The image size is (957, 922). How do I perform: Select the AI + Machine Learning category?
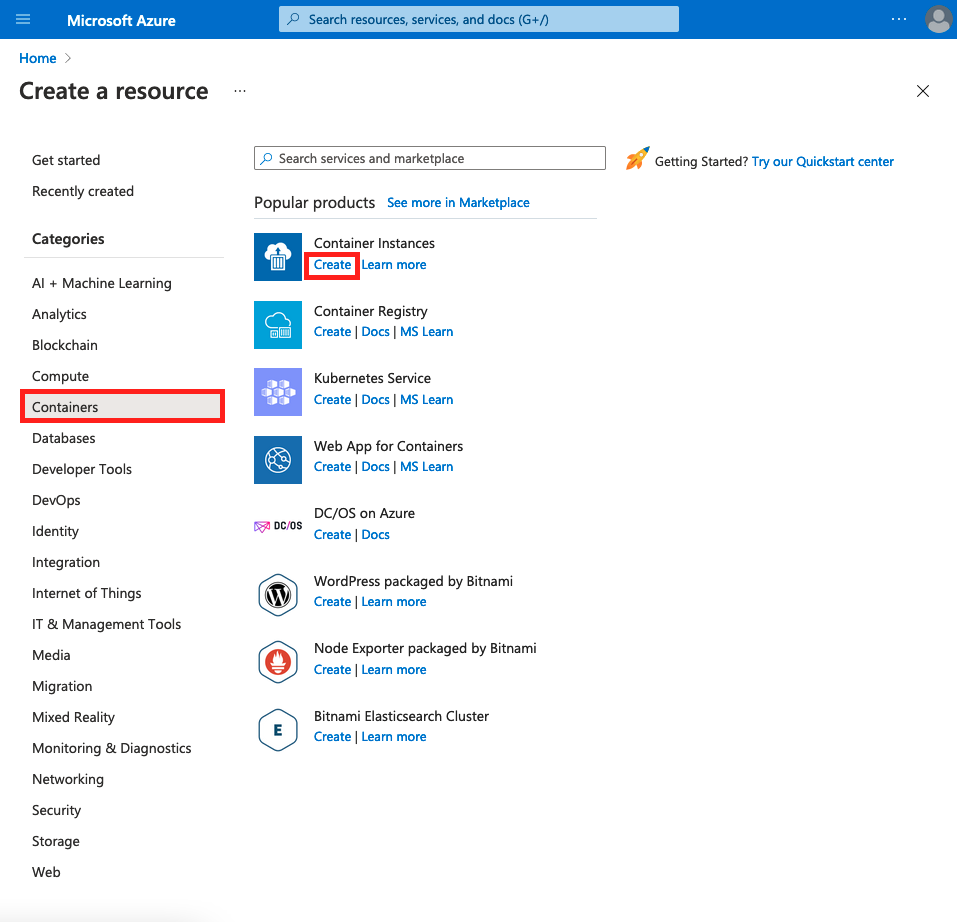pyautogui.click(x=102, y=283)
